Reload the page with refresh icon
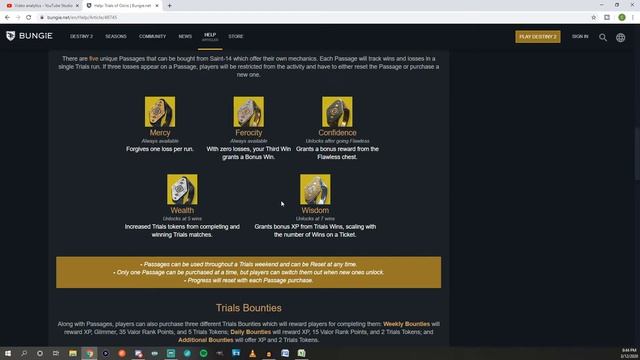 pos(29,18)
